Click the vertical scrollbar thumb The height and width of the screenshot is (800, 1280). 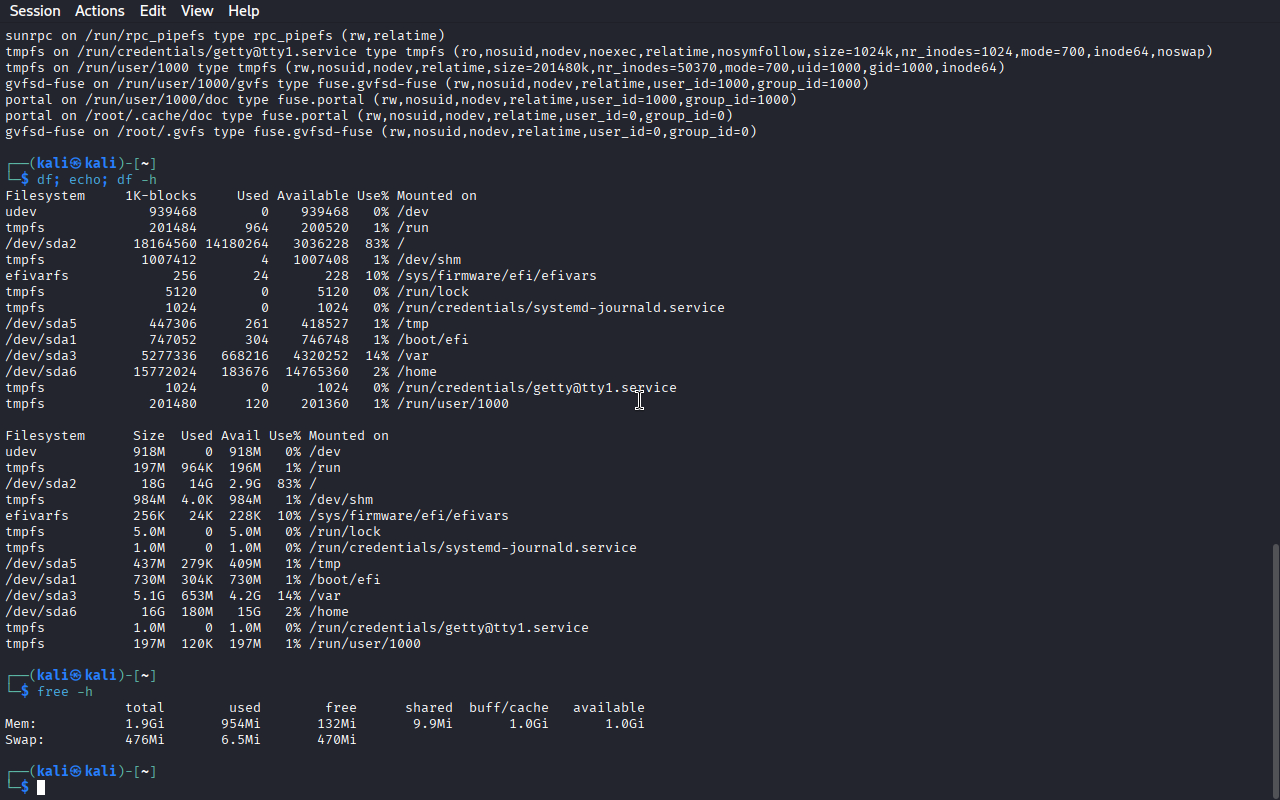click(1274, 670)
